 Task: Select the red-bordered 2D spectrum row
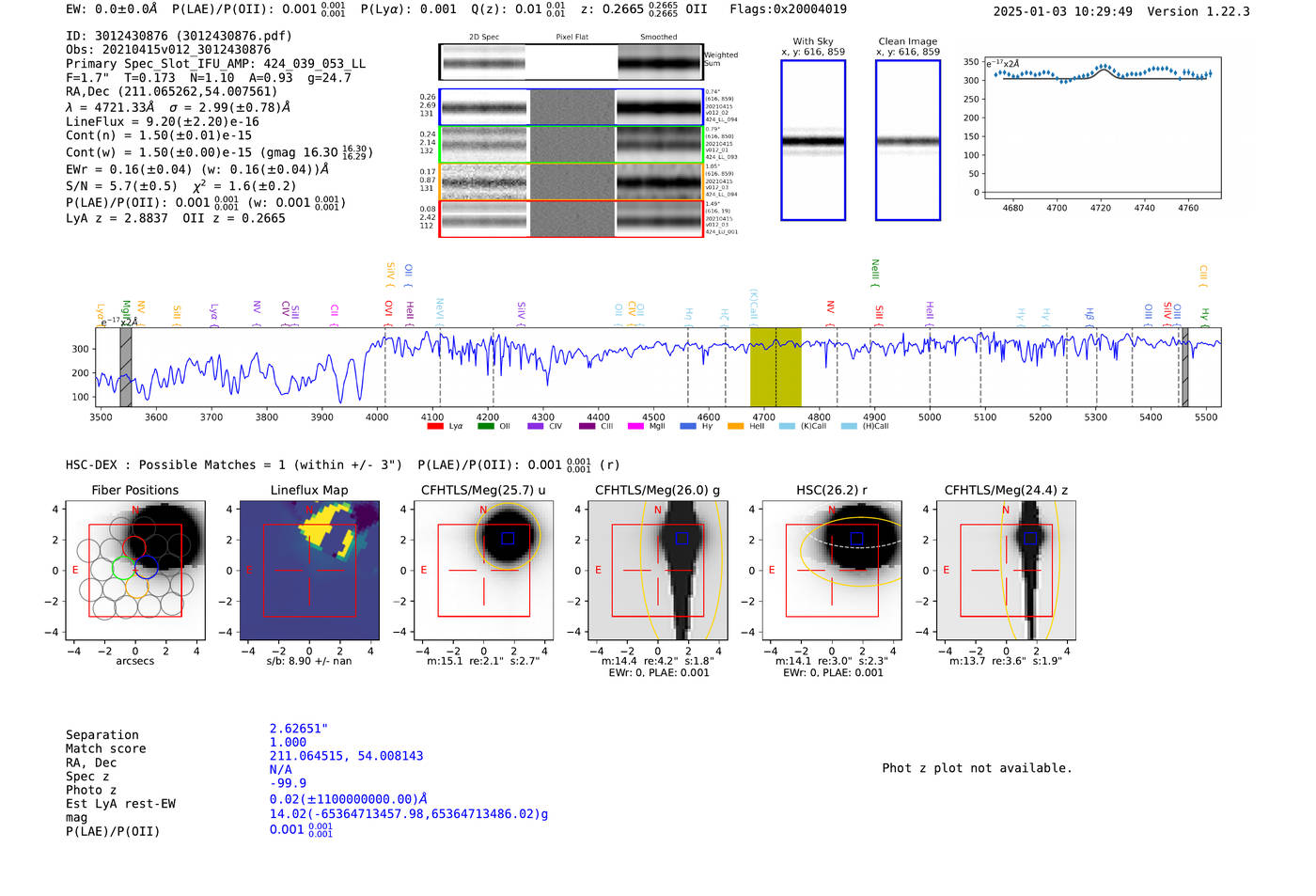571,219
